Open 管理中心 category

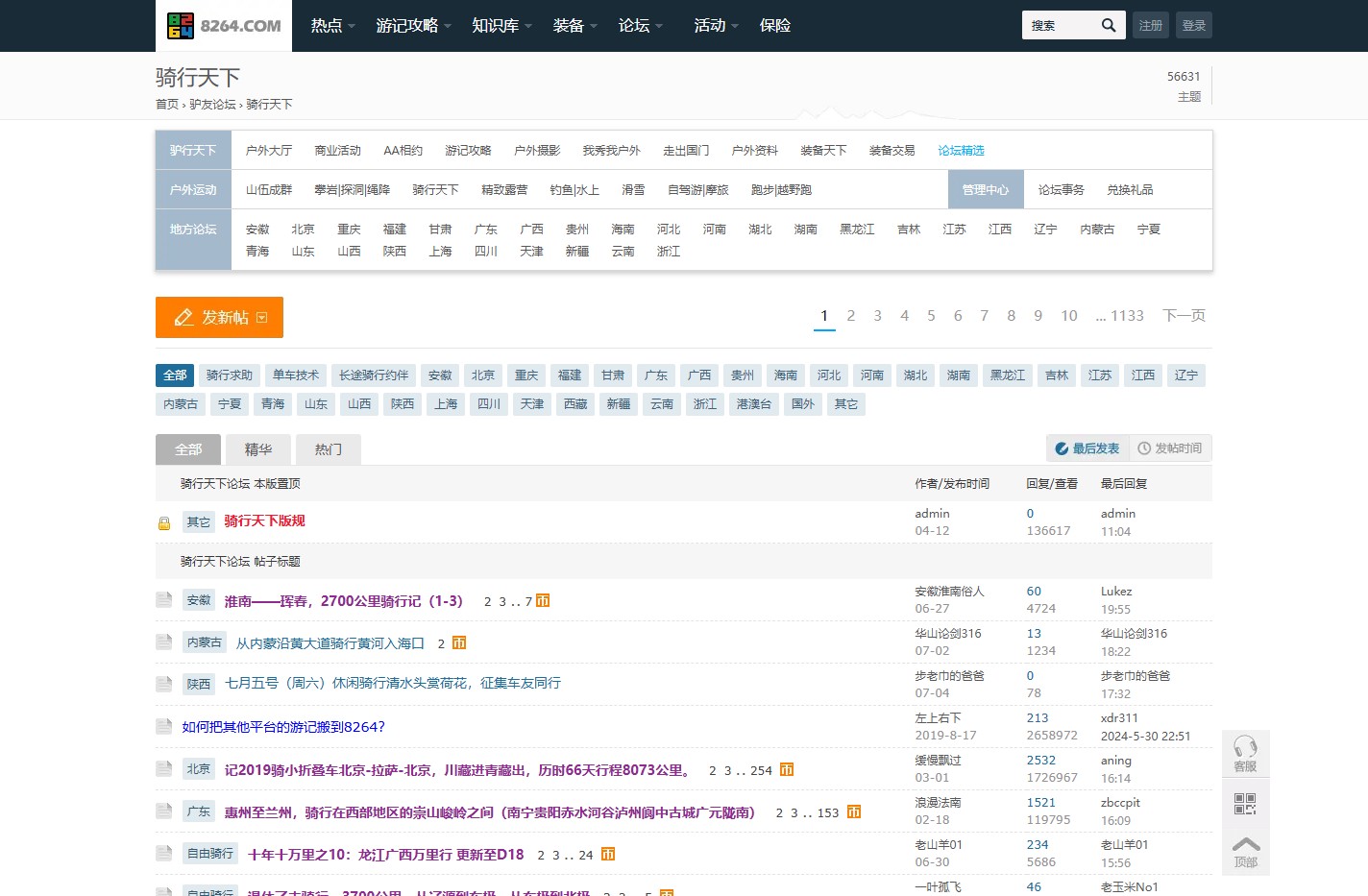point(986,190)
